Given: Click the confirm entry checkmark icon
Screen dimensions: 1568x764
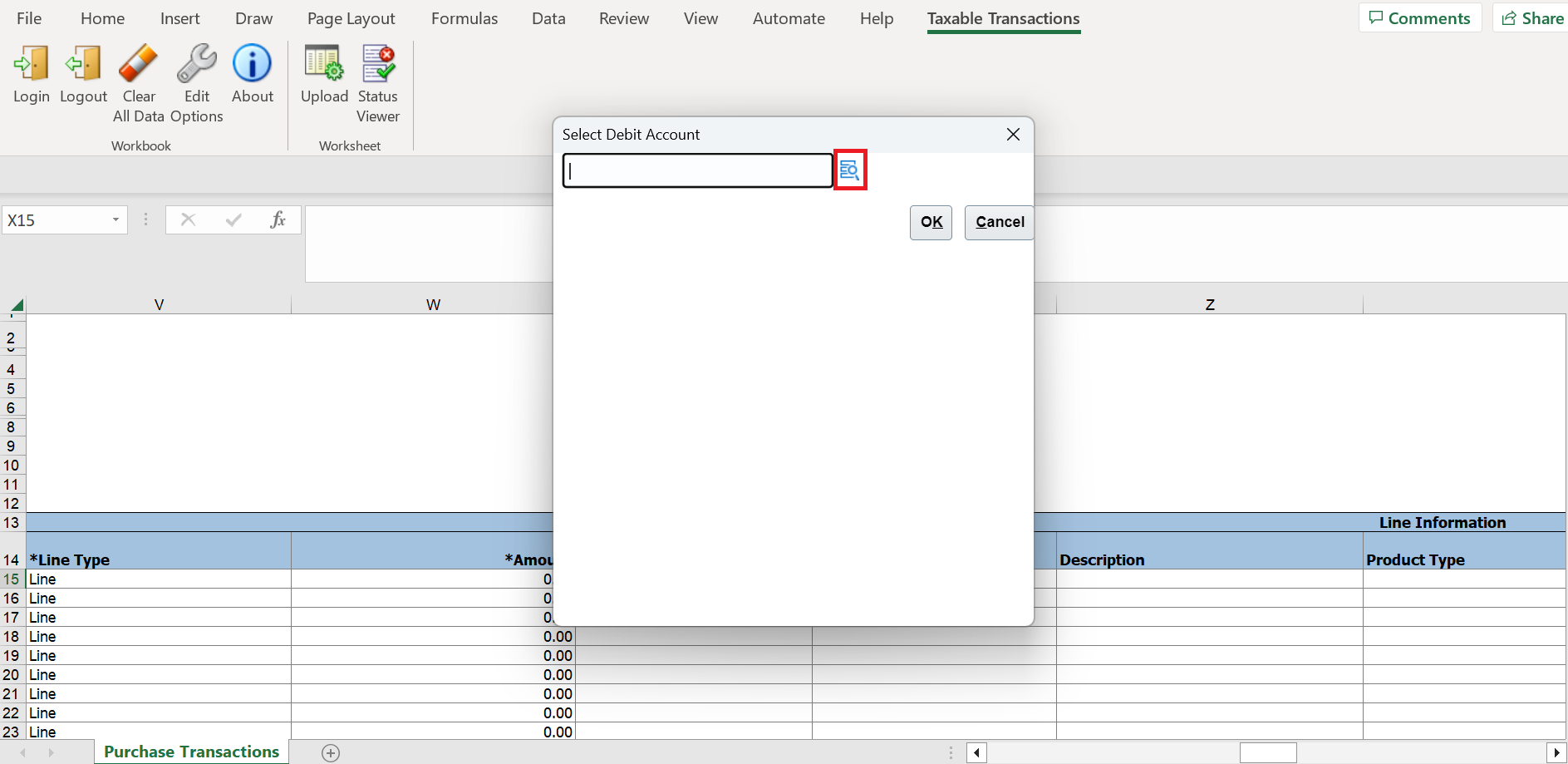Looking at the screenshot, I should (233, 219).
